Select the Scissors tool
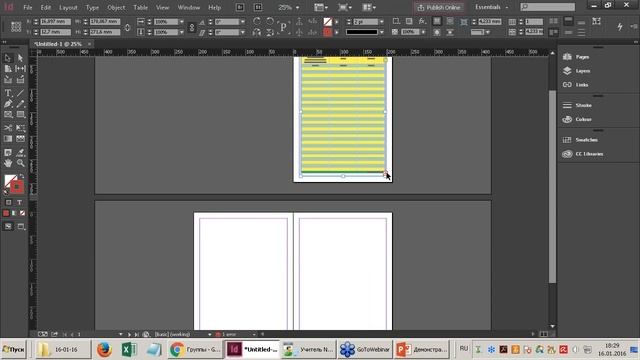Screen dimensions: 640x360 click(8, 128)
